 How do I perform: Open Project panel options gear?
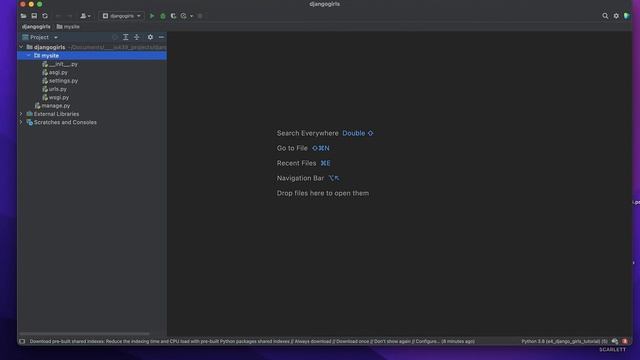pos(150,37)
